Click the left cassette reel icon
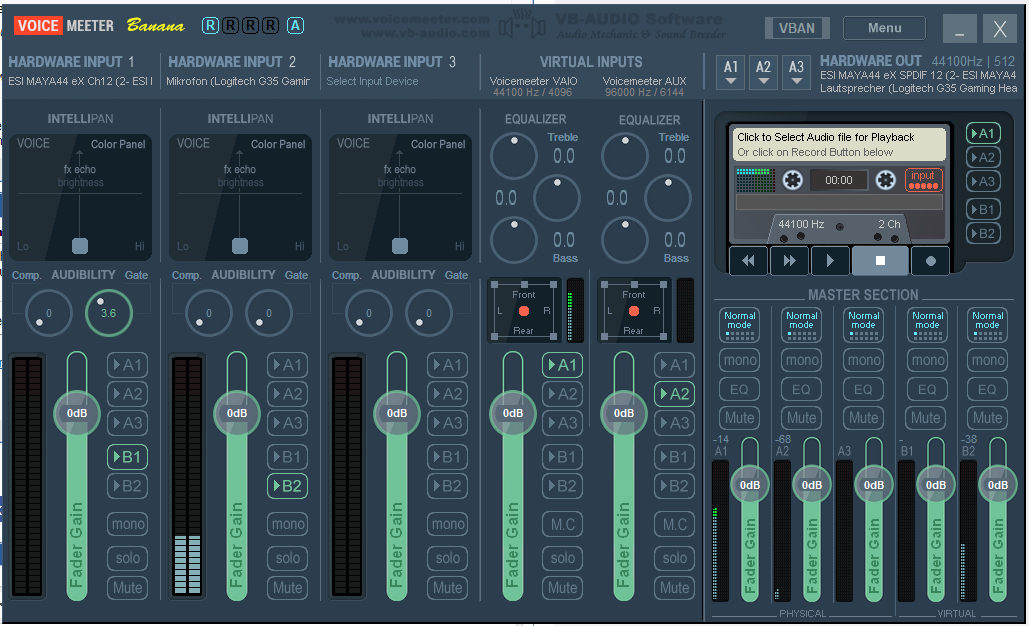1029x626 pixels. tap(792, 180)
